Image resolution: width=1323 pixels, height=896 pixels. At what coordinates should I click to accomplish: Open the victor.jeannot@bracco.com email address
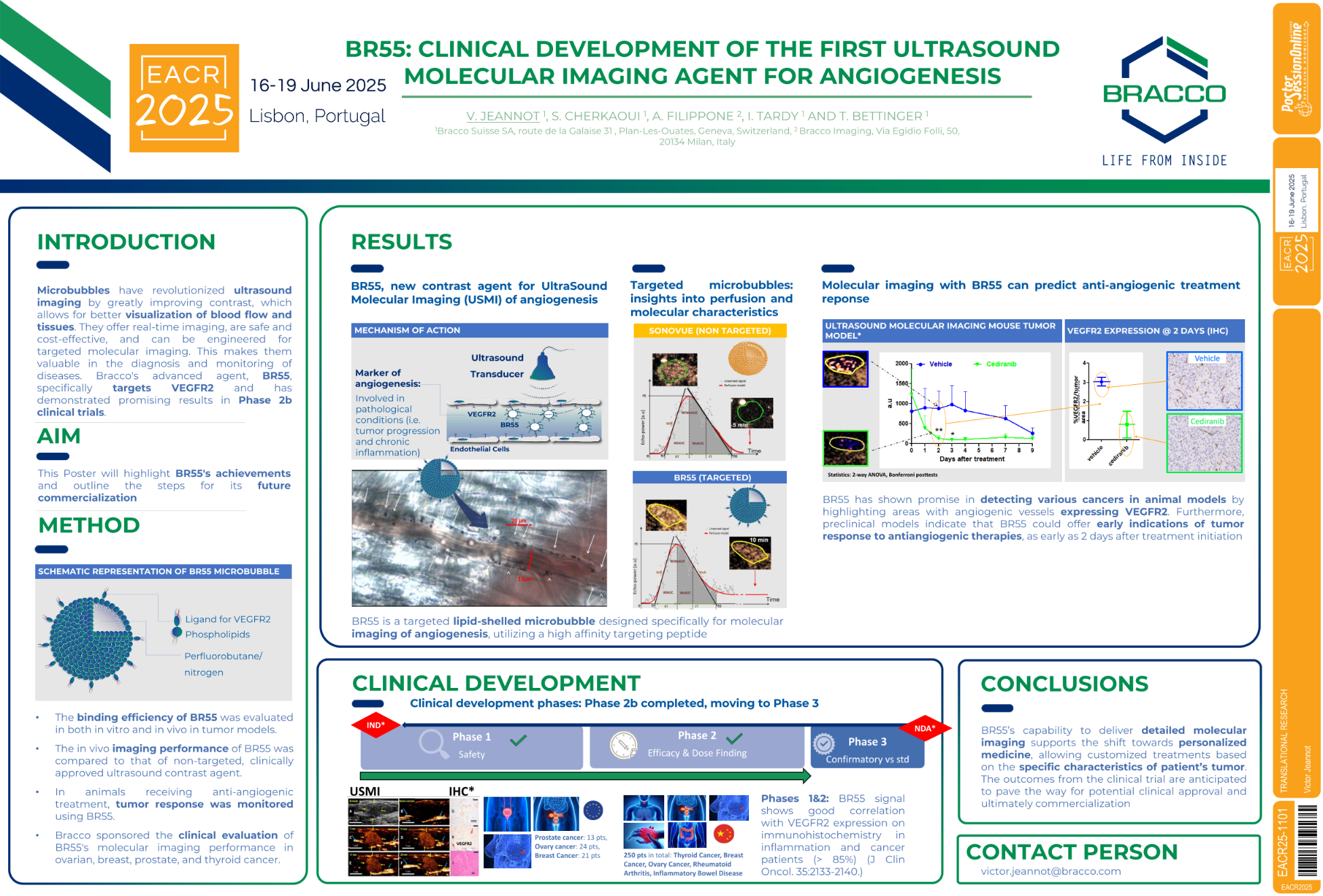(x=1051, y=872)
